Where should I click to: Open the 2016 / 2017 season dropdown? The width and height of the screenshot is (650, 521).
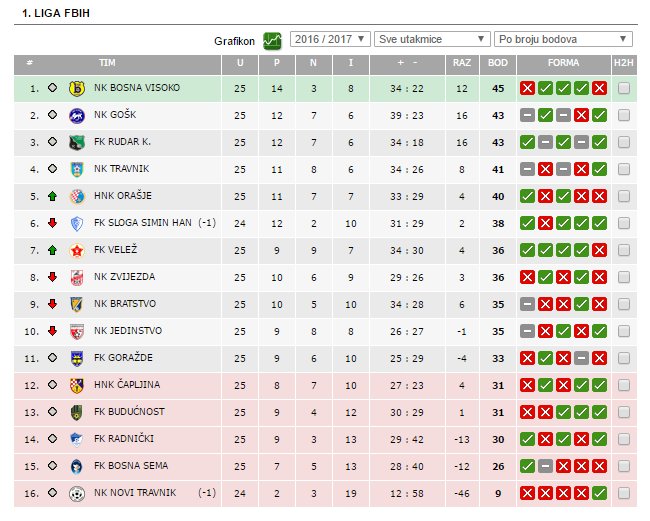[x=330, y=40]
